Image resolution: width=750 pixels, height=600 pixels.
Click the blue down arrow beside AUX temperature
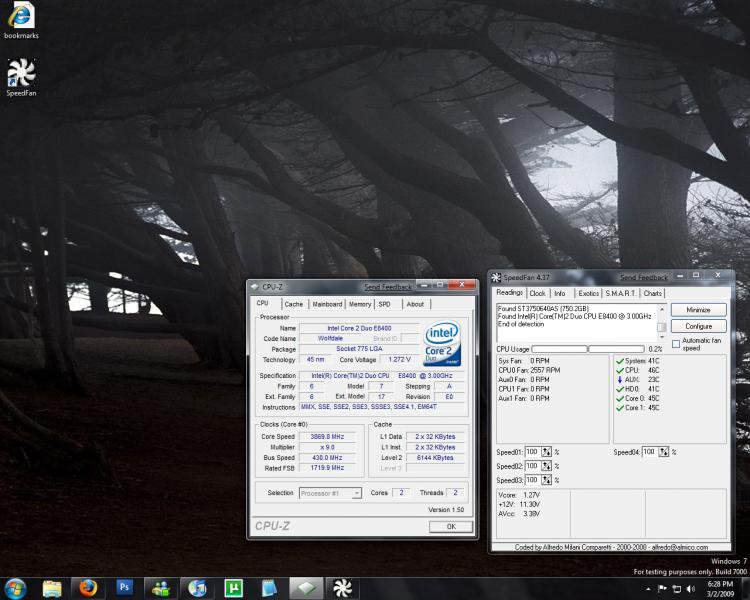[x=619, y=379]
